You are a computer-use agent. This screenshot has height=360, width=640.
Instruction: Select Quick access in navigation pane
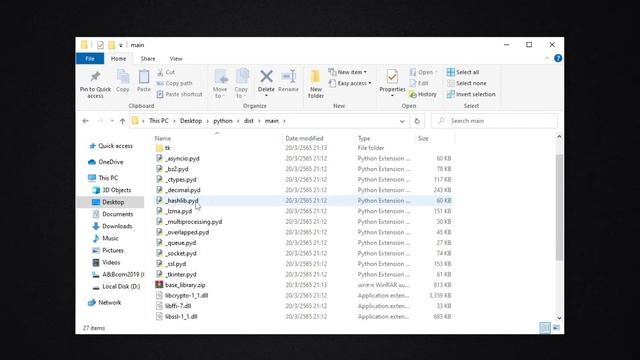[111, 146]
